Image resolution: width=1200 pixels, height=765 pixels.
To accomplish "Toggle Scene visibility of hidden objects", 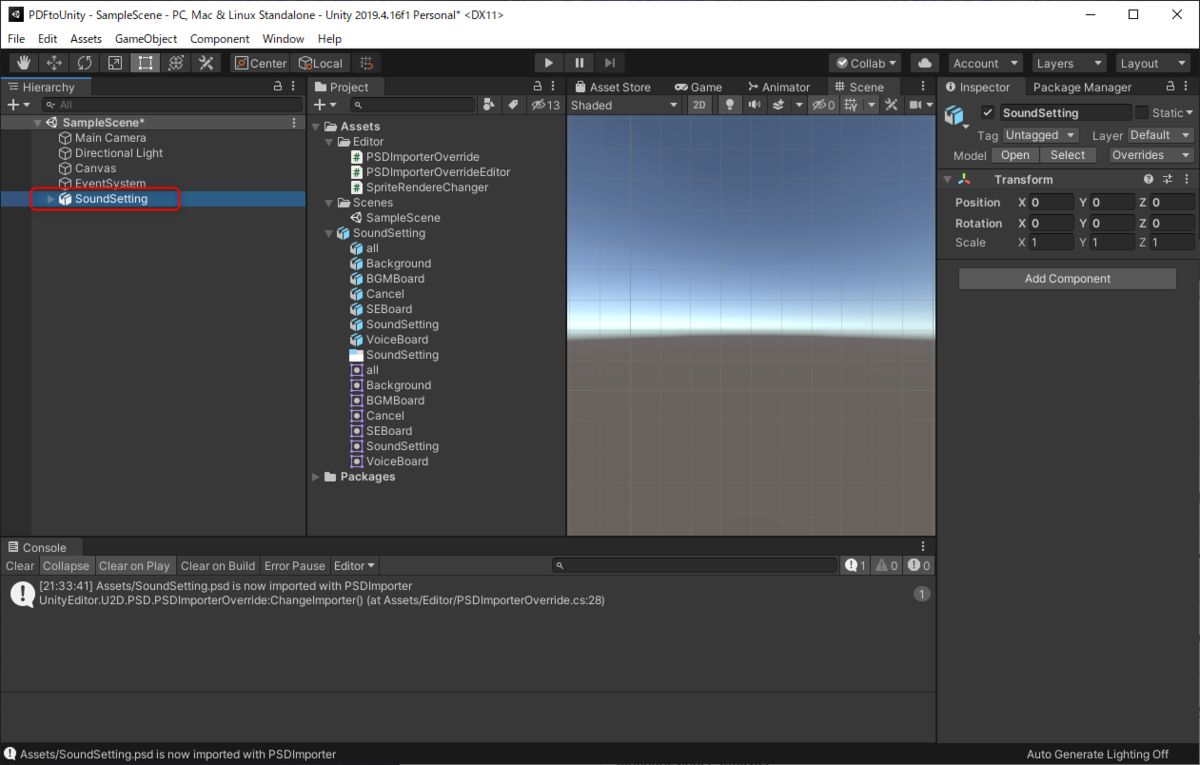I will [823, 105].
